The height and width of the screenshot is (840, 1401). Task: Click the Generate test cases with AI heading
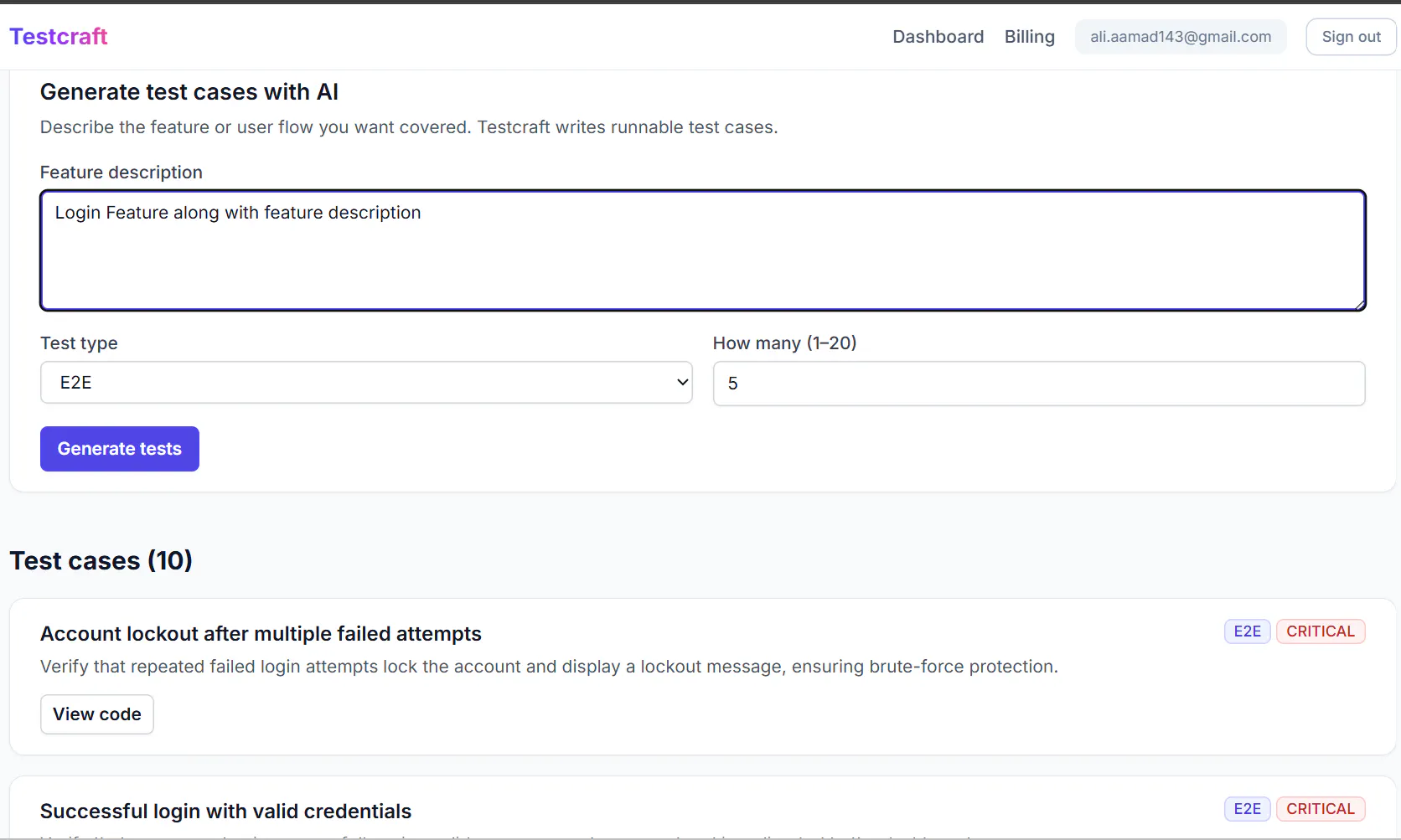pos(189,92)
